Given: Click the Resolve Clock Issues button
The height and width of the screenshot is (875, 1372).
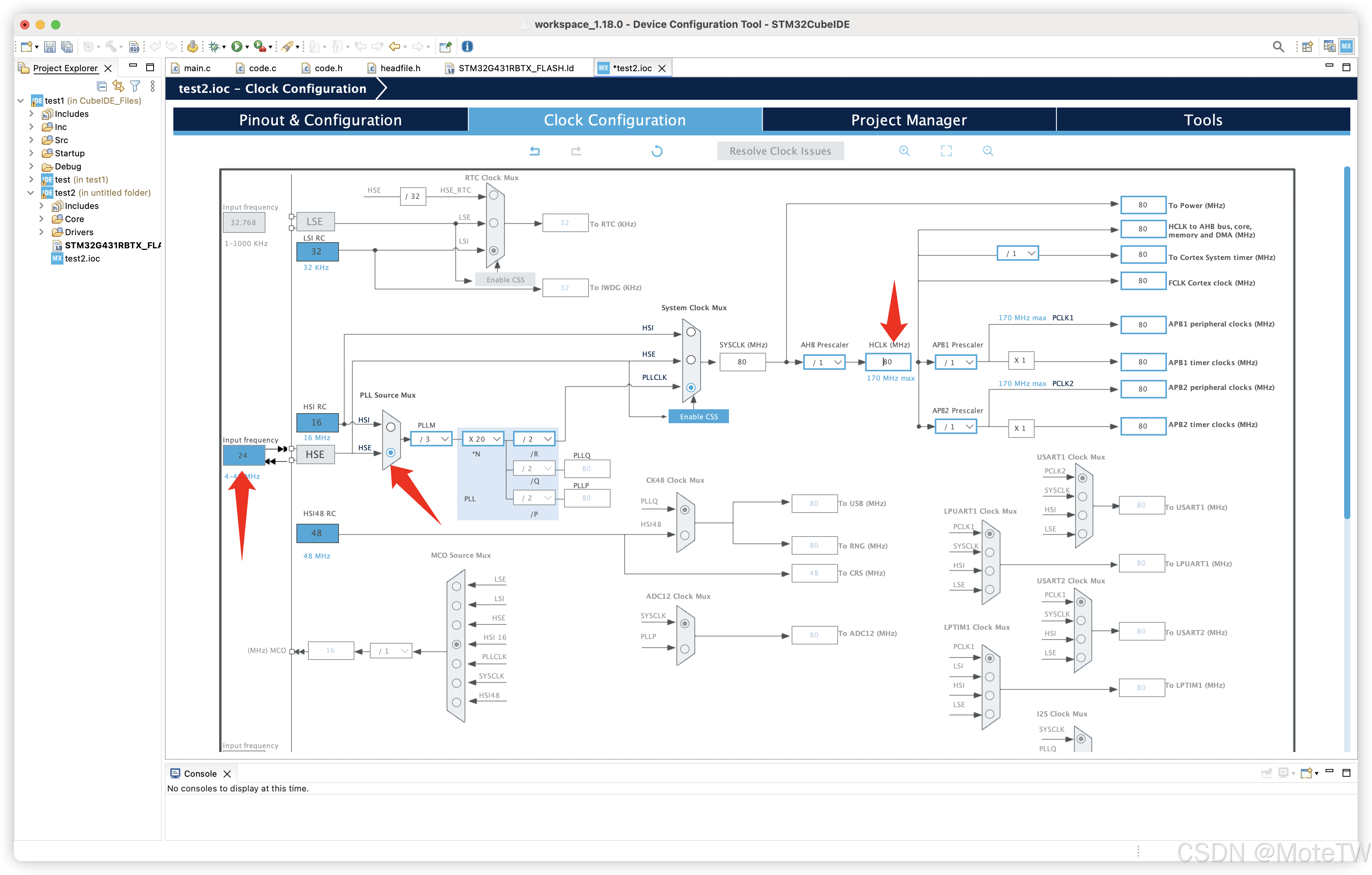Looking at the screenshot, I should (x=780, y=151).
